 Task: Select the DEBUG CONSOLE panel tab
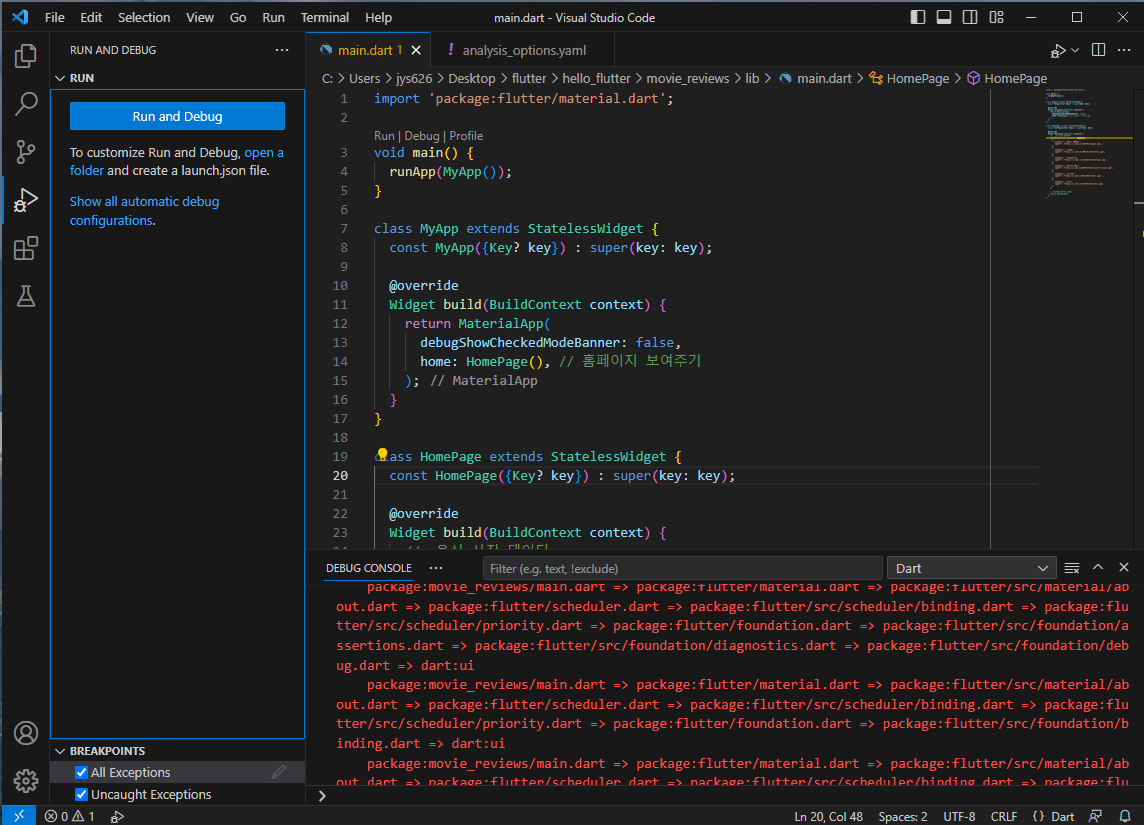pyautogui.click(x=368, y=568)
